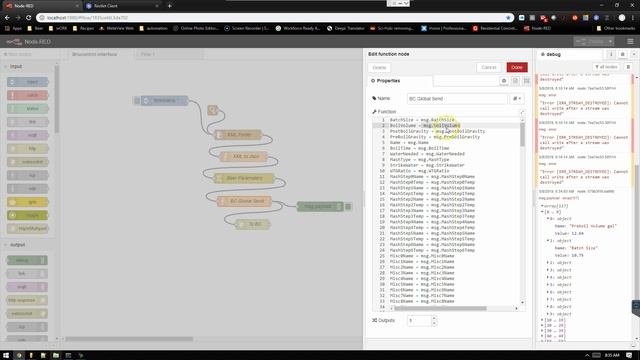The height and width of the screenshot is (360, 640).
Task: Open the Recipes bookmark folder
Action: (83, 28)
